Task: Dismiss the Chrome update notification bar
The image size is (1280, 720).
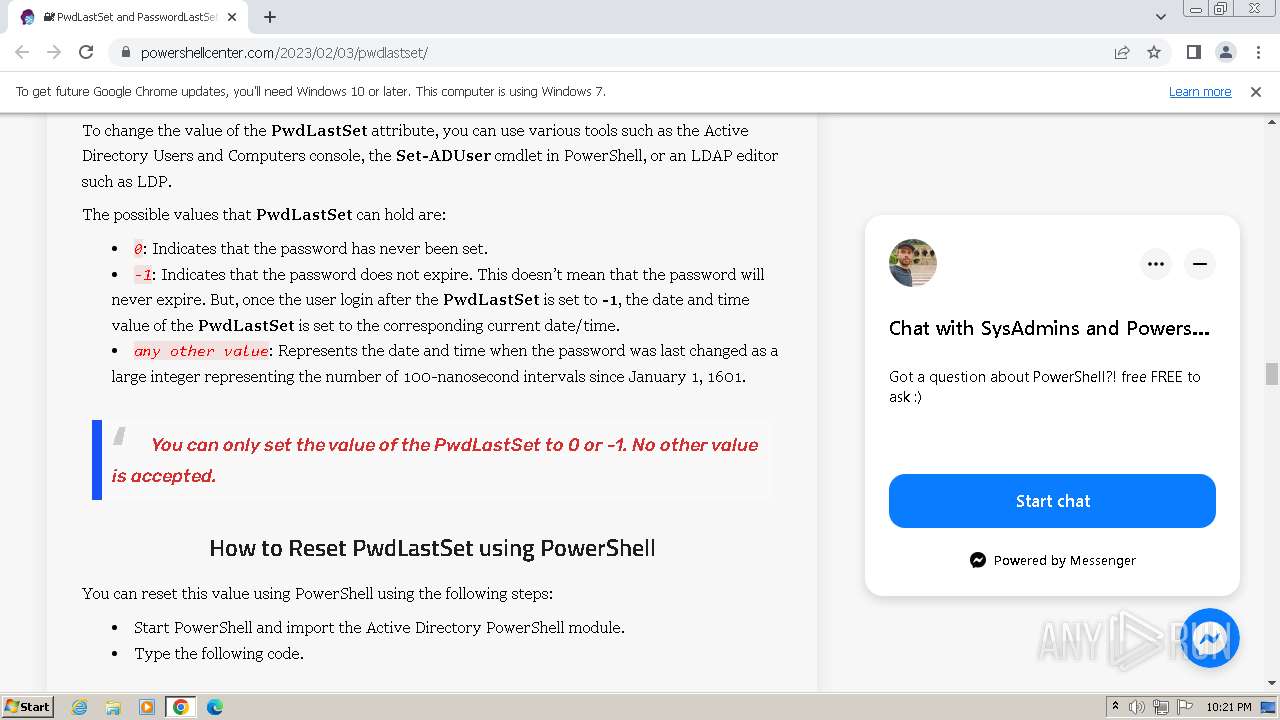Action: point(1256,92)
